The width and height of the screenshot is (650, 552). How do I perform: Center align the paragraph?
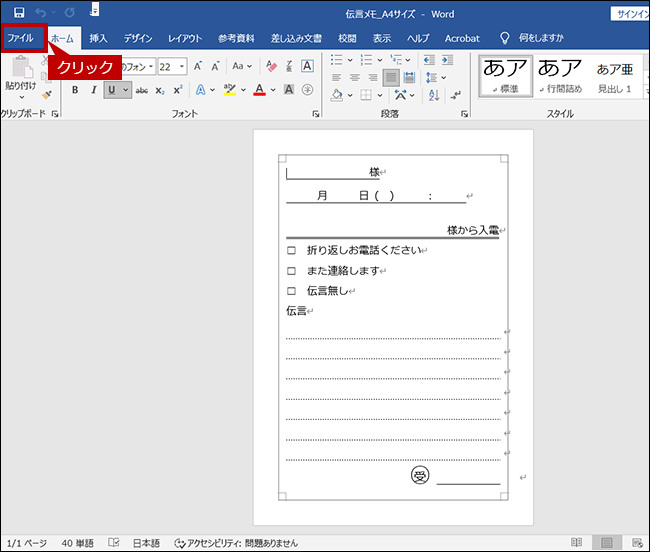[354, 77]
